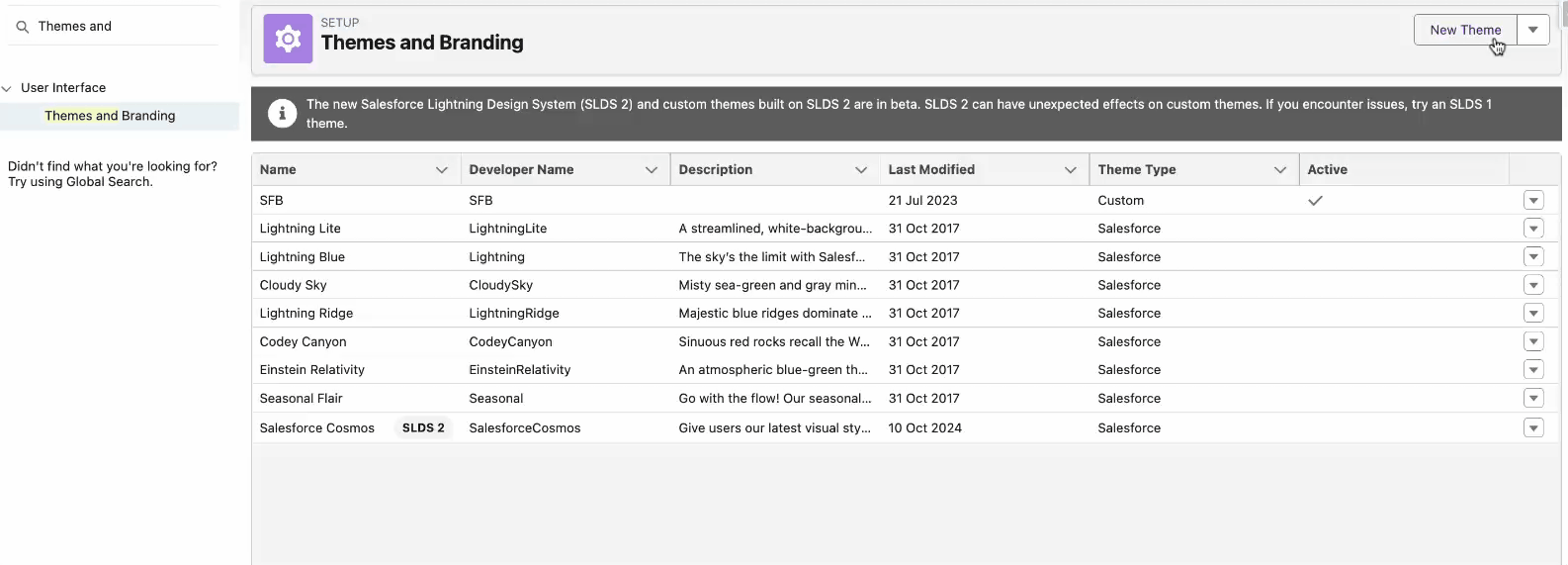
Task: Open the Theme Type column menu chevron
Action: point(1279,170)
